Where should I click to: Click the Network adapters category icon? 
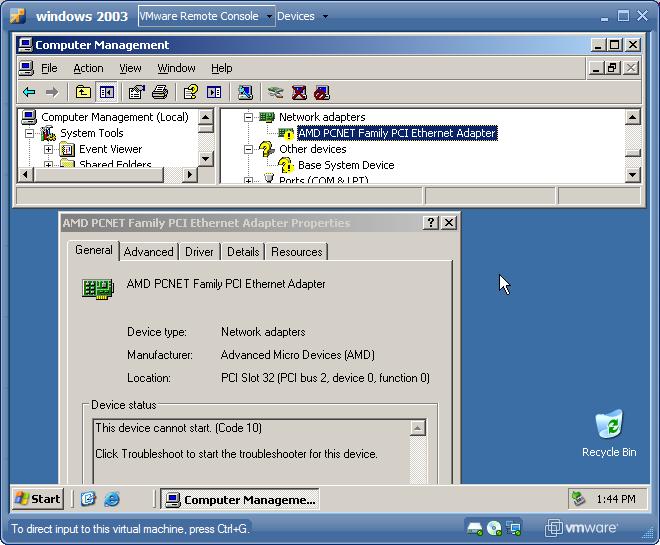pyautogui.click(x=266, y=117)
